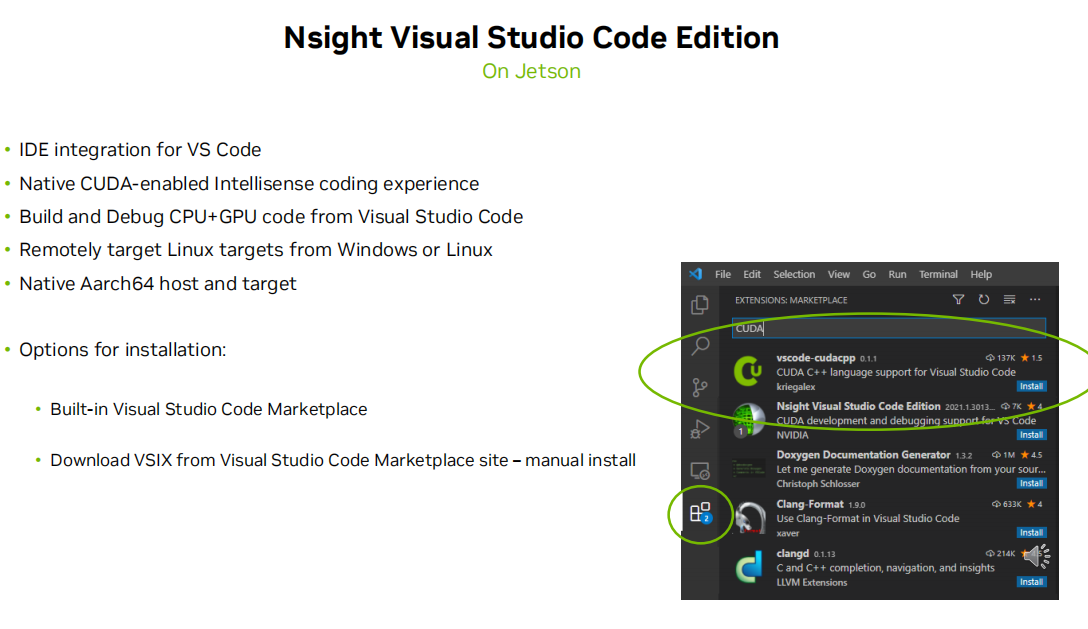Open the Remote Explorer view
This screenshot has height=629, width=1088.
[x=701, y=468]
